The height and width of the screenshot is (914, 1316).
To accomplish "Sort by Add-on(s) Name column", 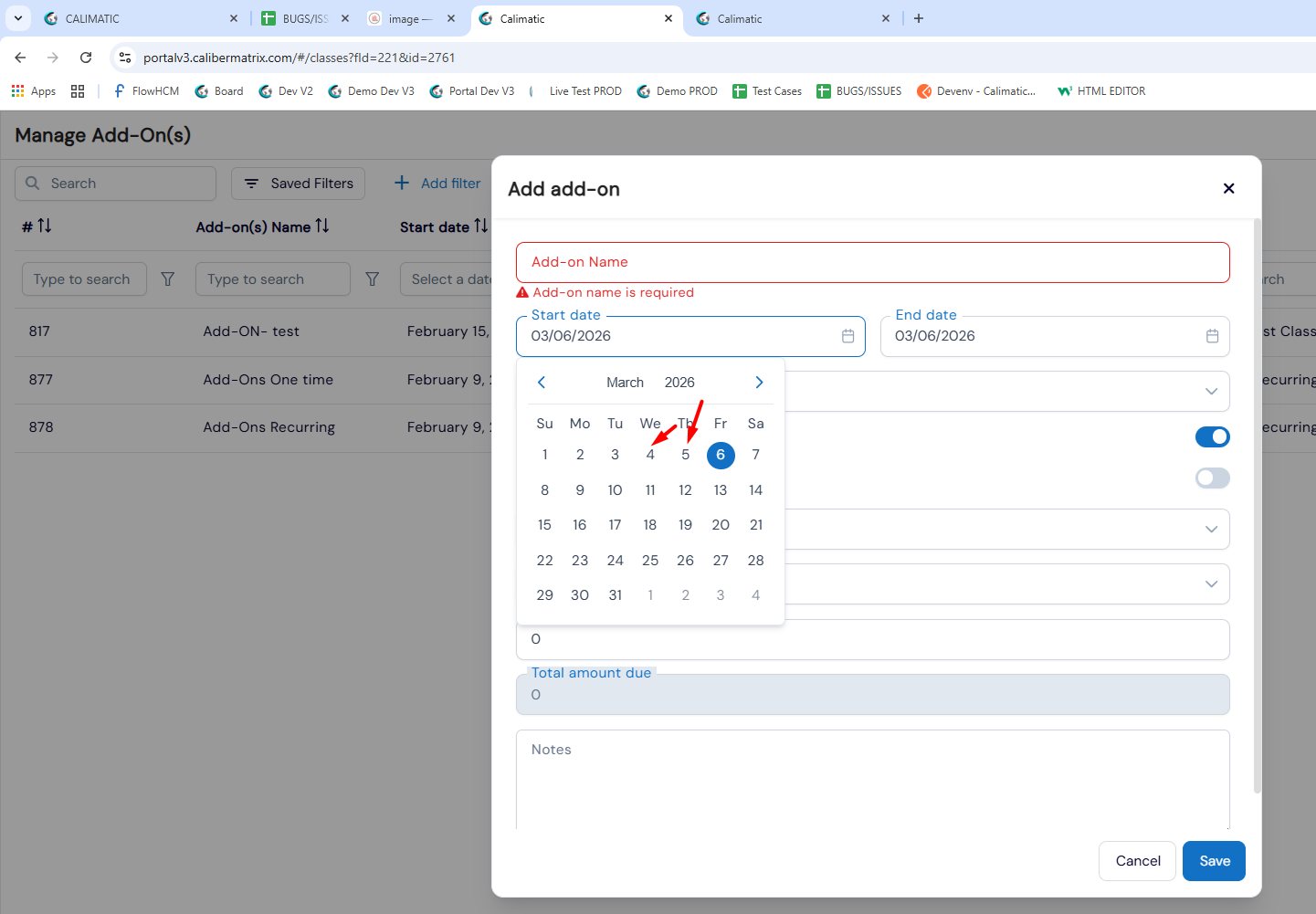I will click(x=322, y=226).
